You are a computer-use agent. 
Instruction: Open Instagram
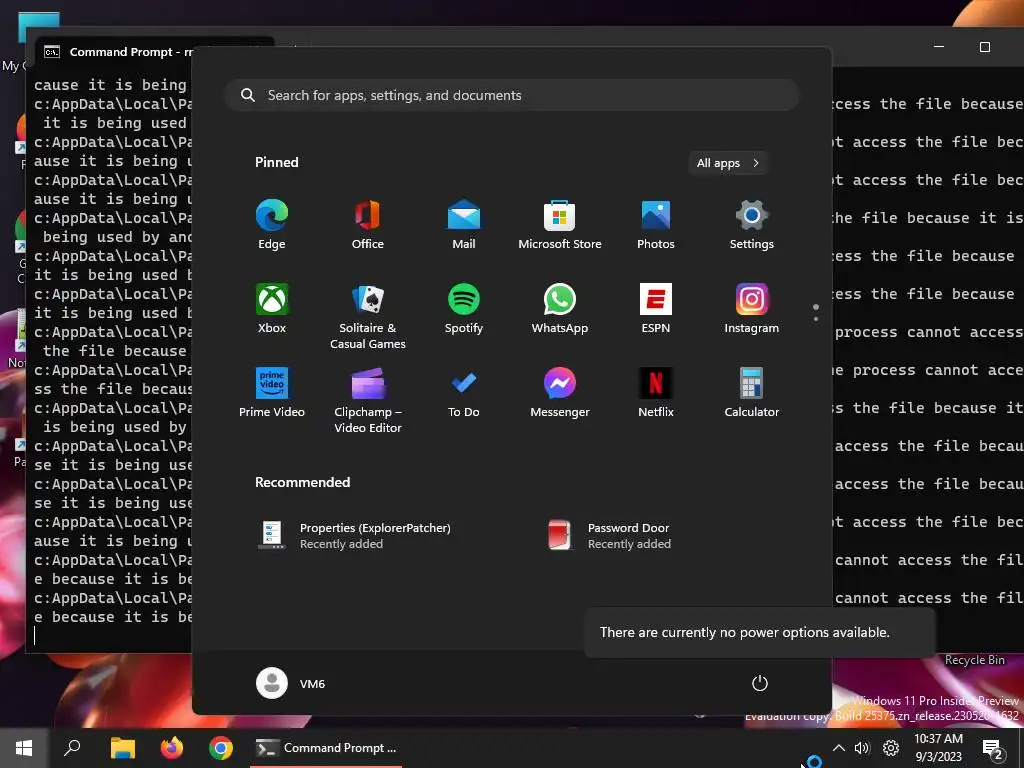(x=752, y=309)
